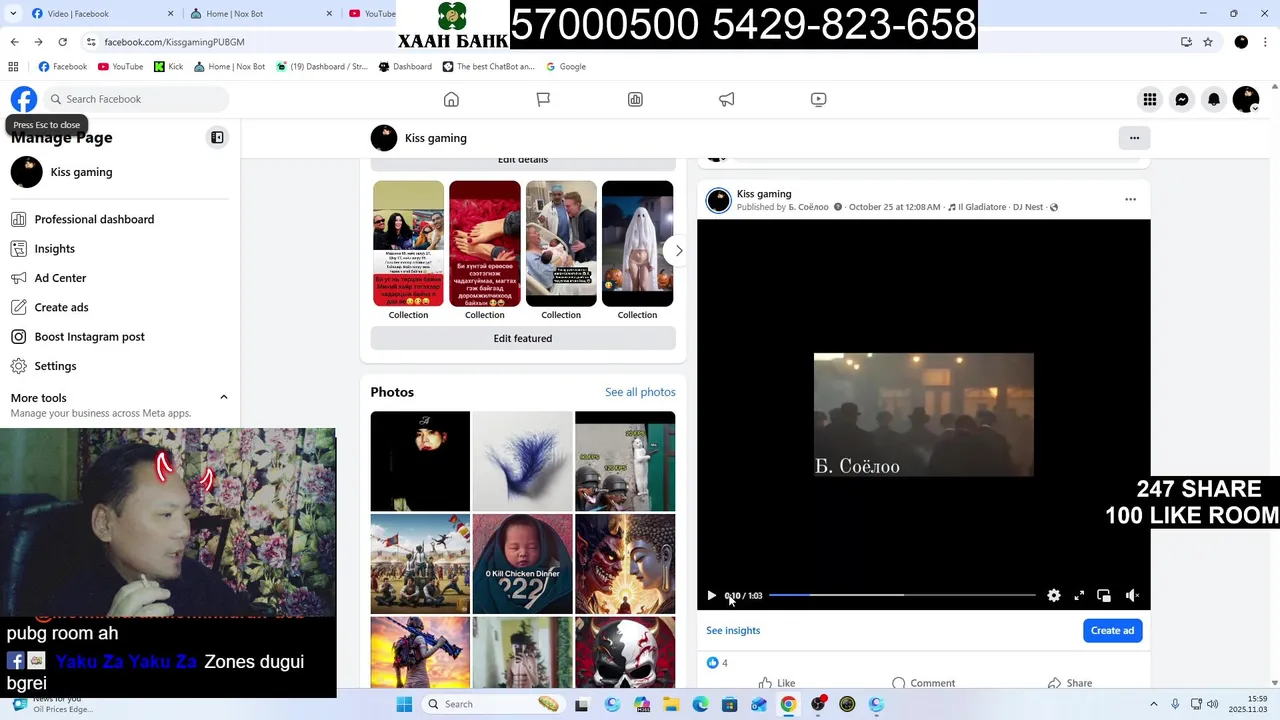Open post options three-dot menu
Viewport: 1280px width, 720px height.
coord(1131,199)
